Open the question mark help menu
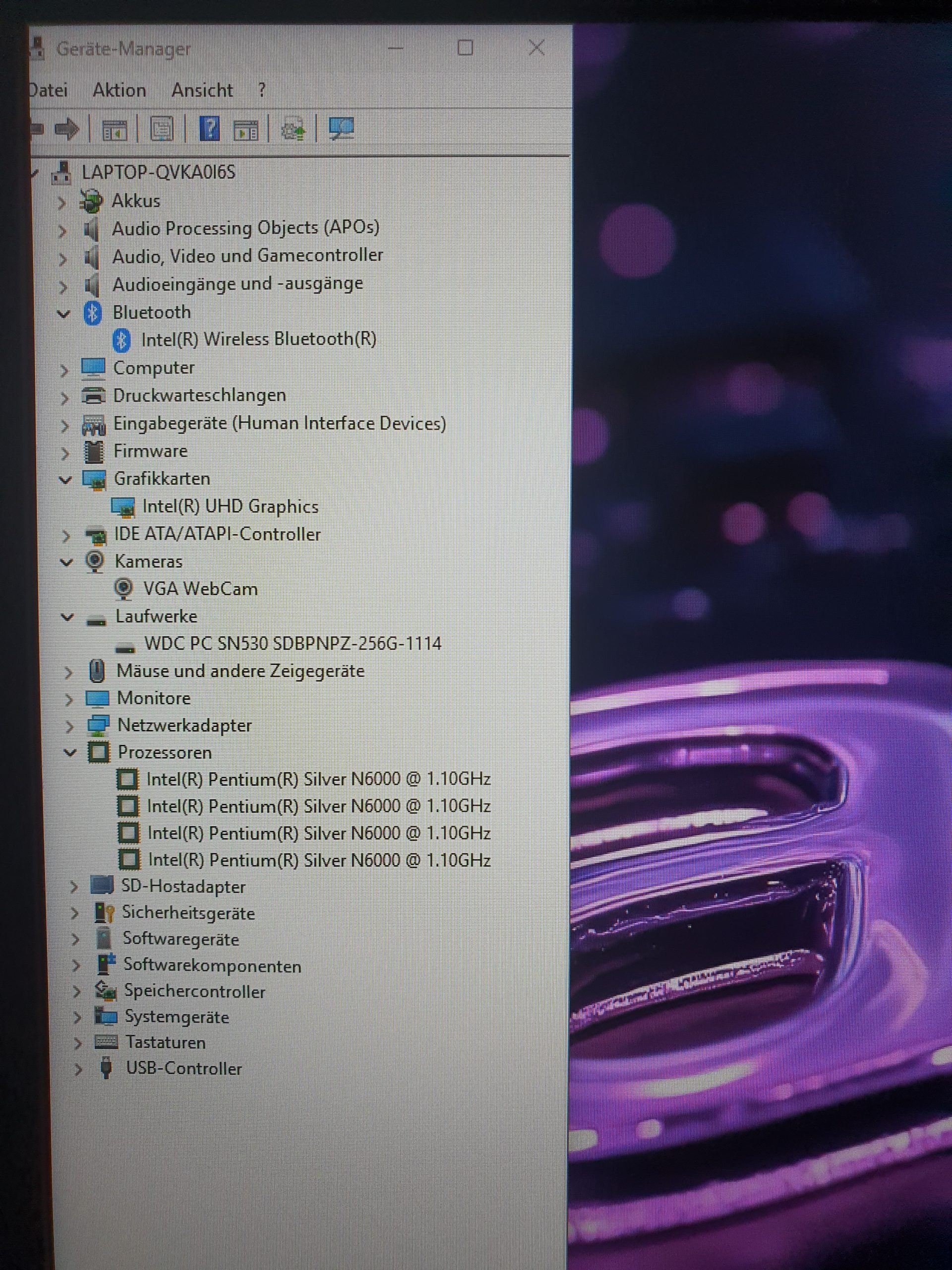The height and width of the screenshot is (1270, 952). click(x=262, y=90)
